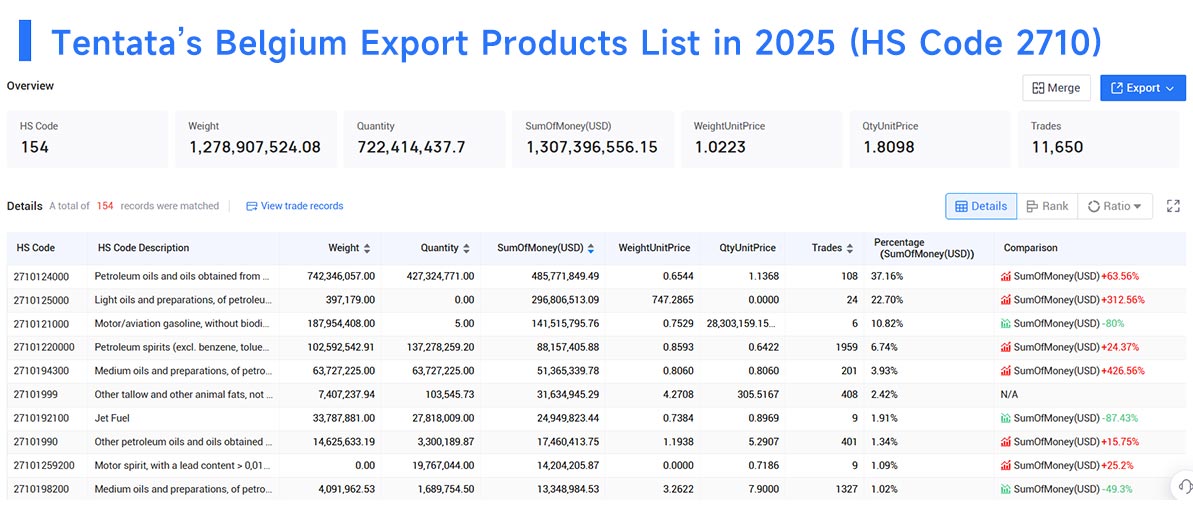Click HS Code cell 27101220000
This screenshot has width=1193, height=511.
[44, 347]
